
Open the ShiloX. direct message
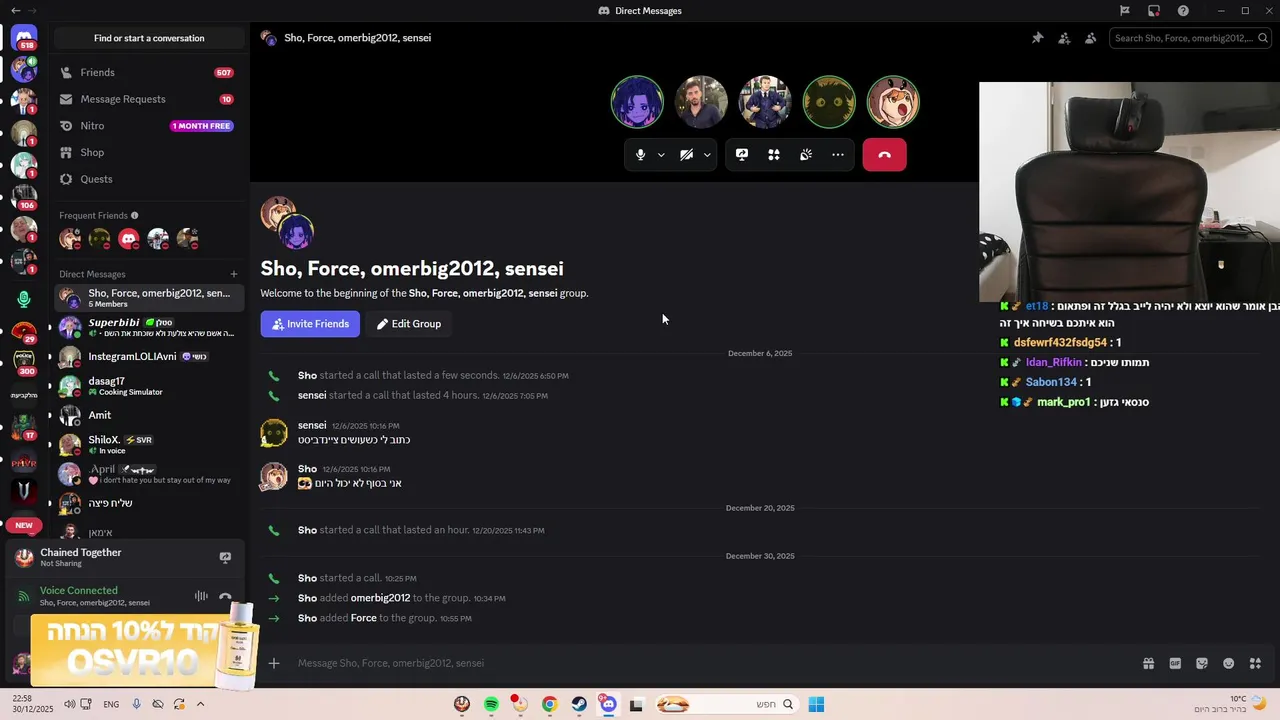tap(148, 445)
